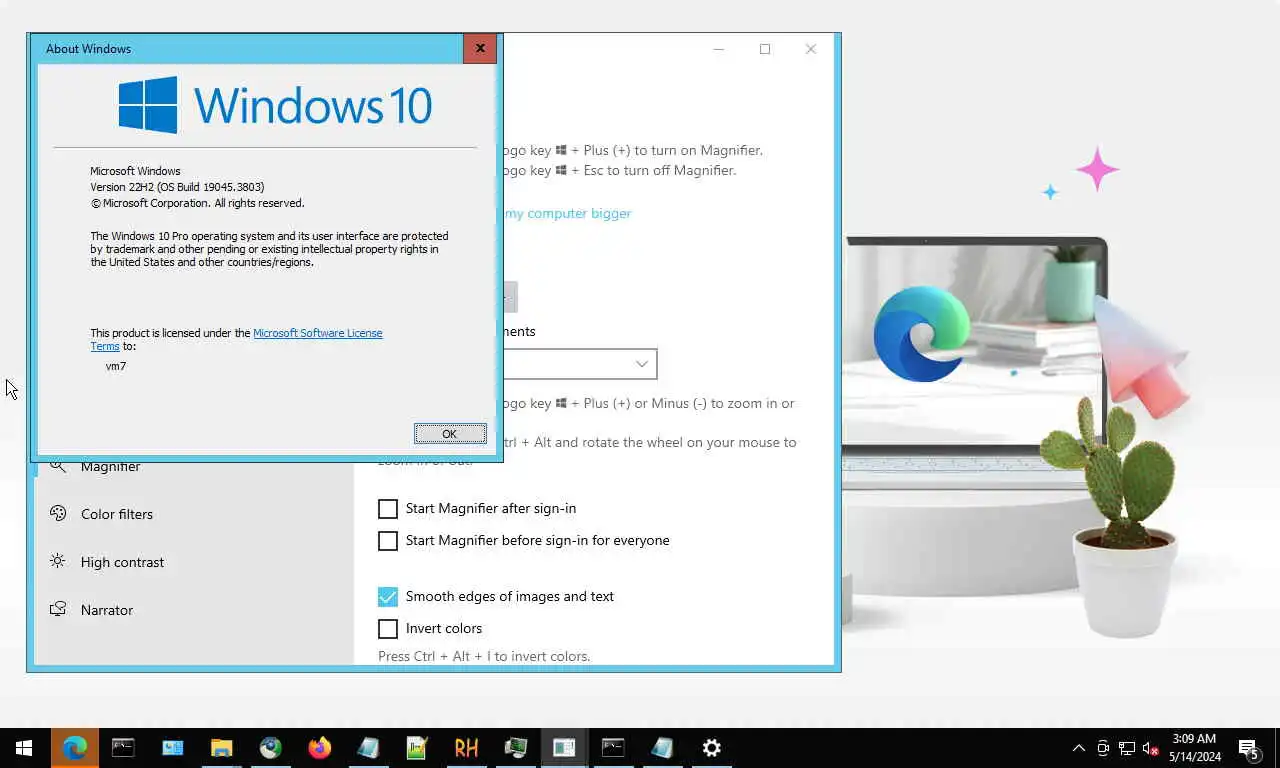Open File Explorer from the taskbar
1280x768 pixels.
[x=221, y=747]
